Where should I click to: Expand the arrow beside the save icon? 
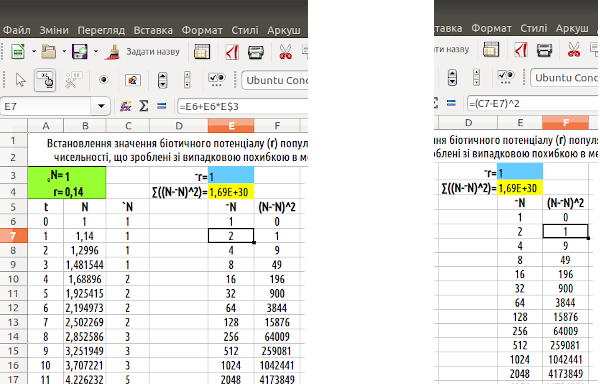[x=96, y=51]
